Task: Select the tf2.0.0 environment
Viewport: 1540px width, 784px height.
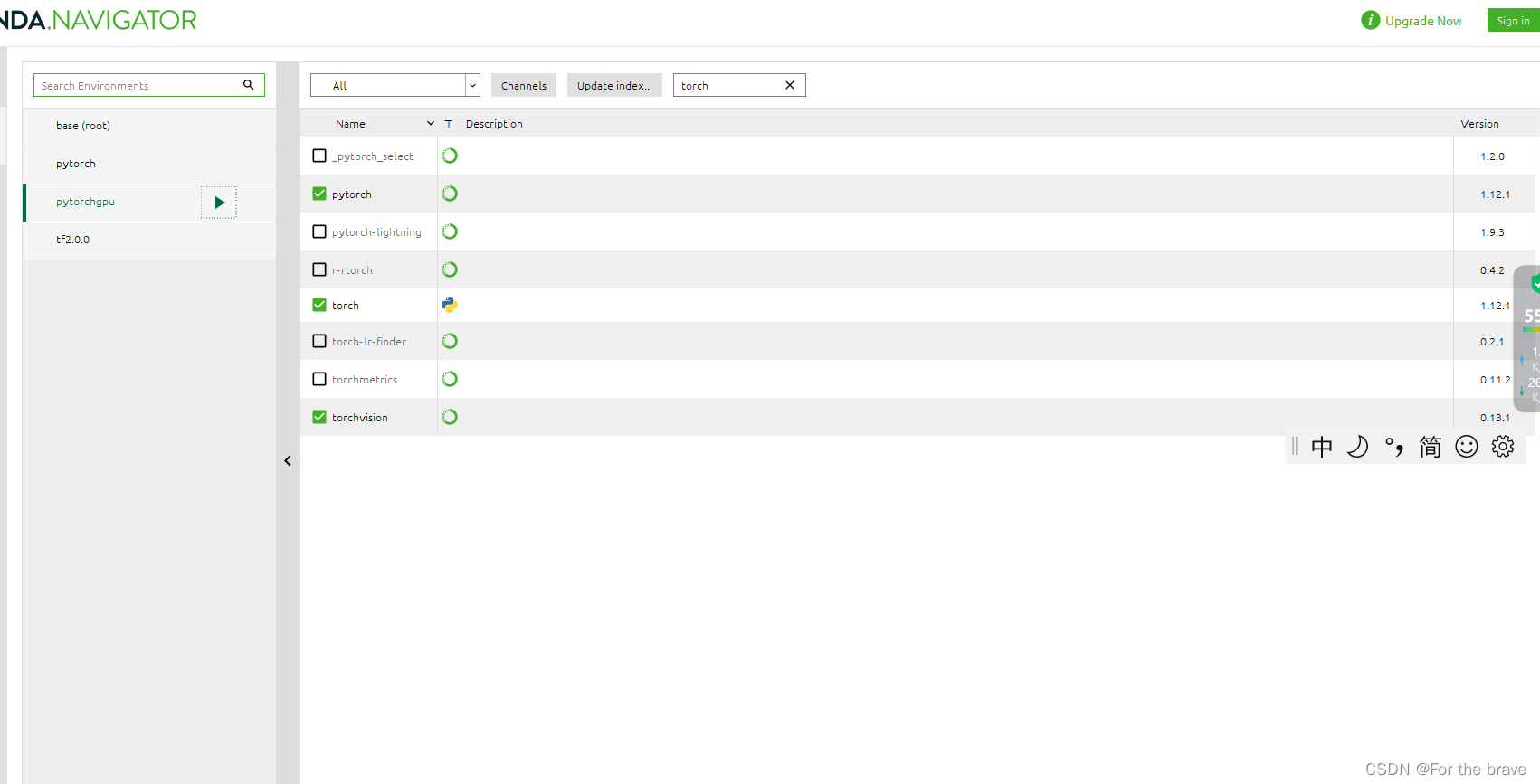Action: (149, 241)
